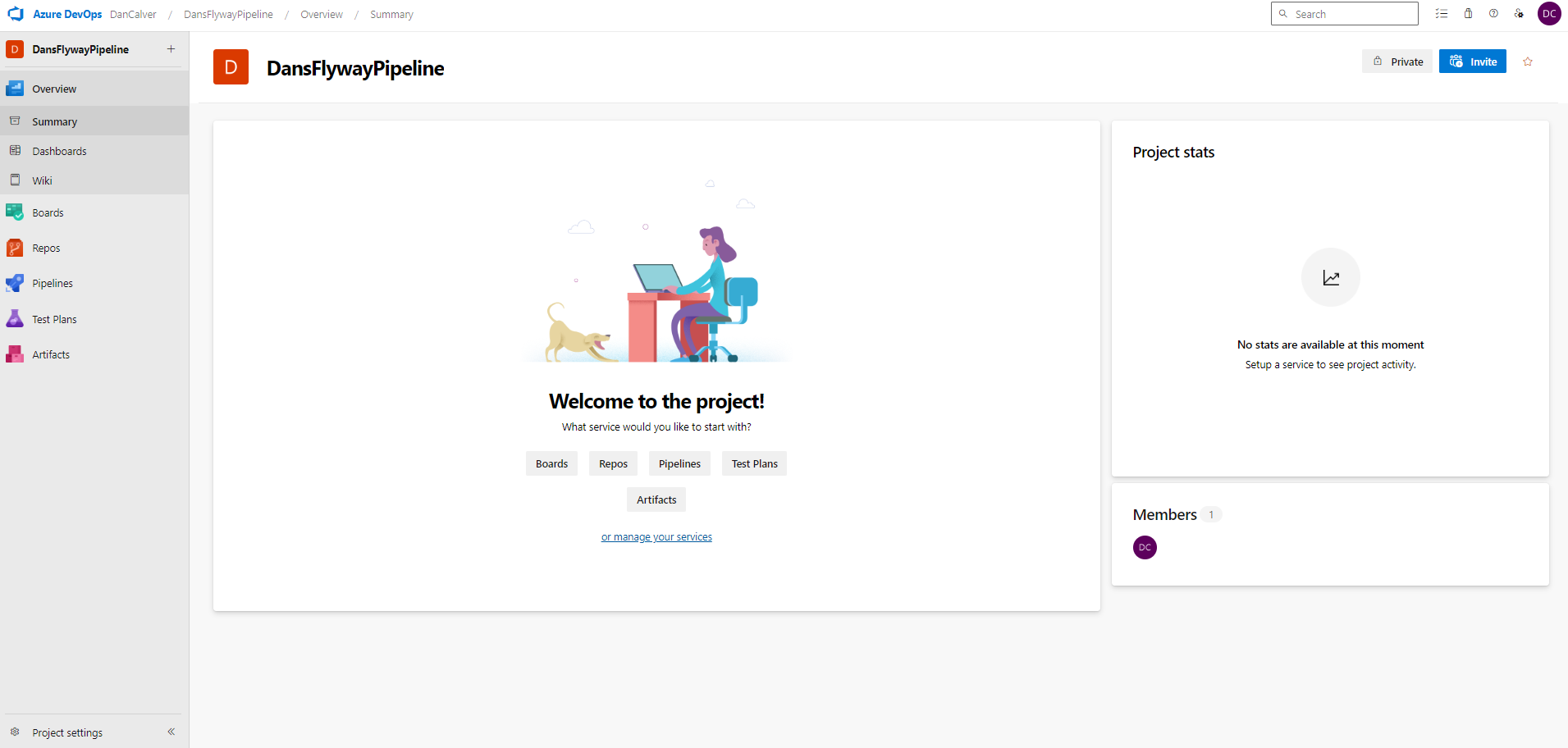Click the Project settings gear icon

click(15, 732)
